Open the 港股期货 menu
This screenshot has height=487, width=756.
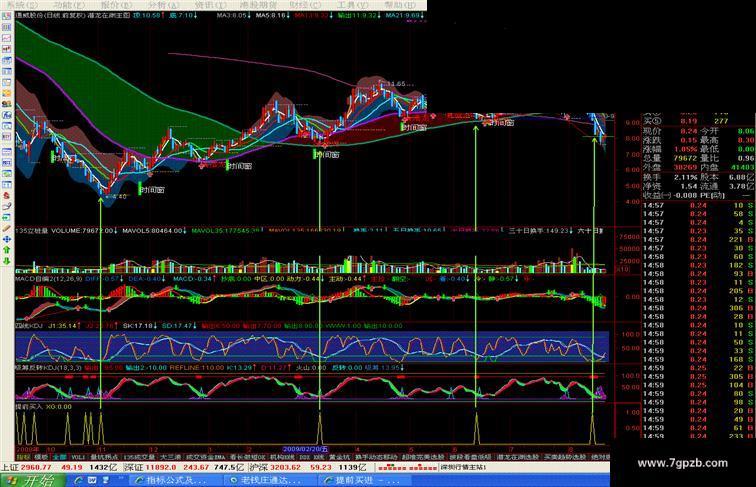pyautogui.click(x=259, y=5)
